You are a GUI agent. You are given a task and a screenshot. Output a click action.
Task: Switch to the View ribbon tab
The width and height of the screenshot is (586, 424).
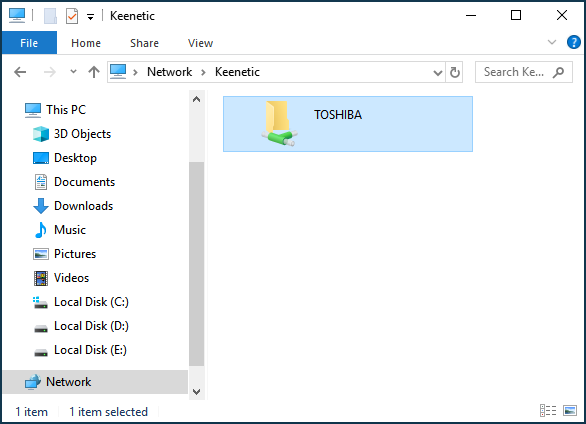point(200,43)
